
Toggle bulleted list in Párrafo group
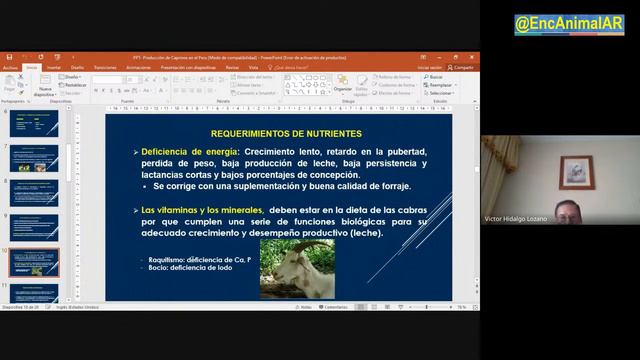177,80
